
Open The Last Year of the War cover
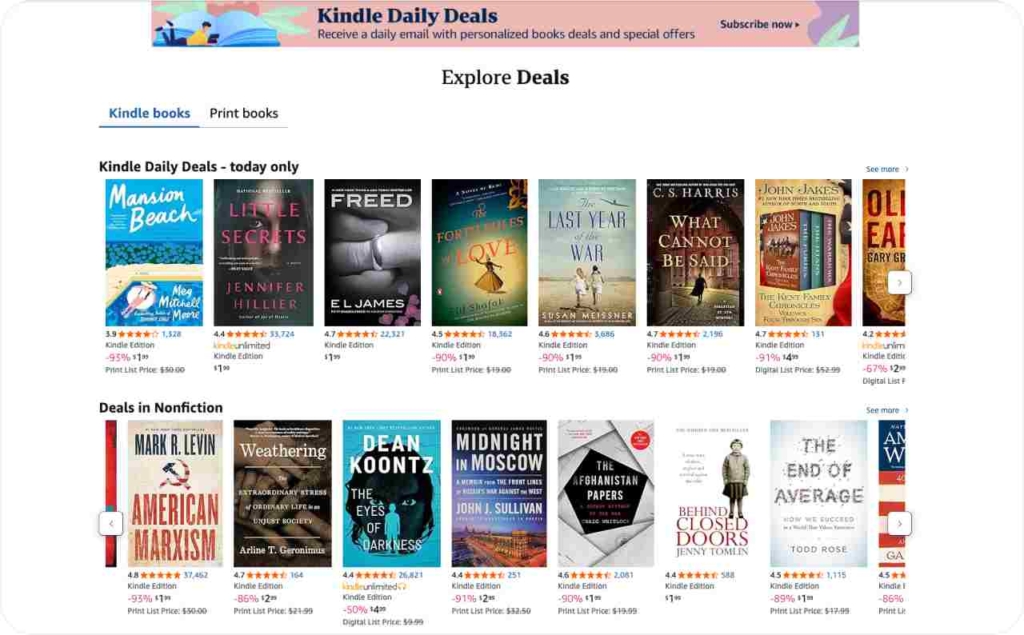(x=587, y=253)
